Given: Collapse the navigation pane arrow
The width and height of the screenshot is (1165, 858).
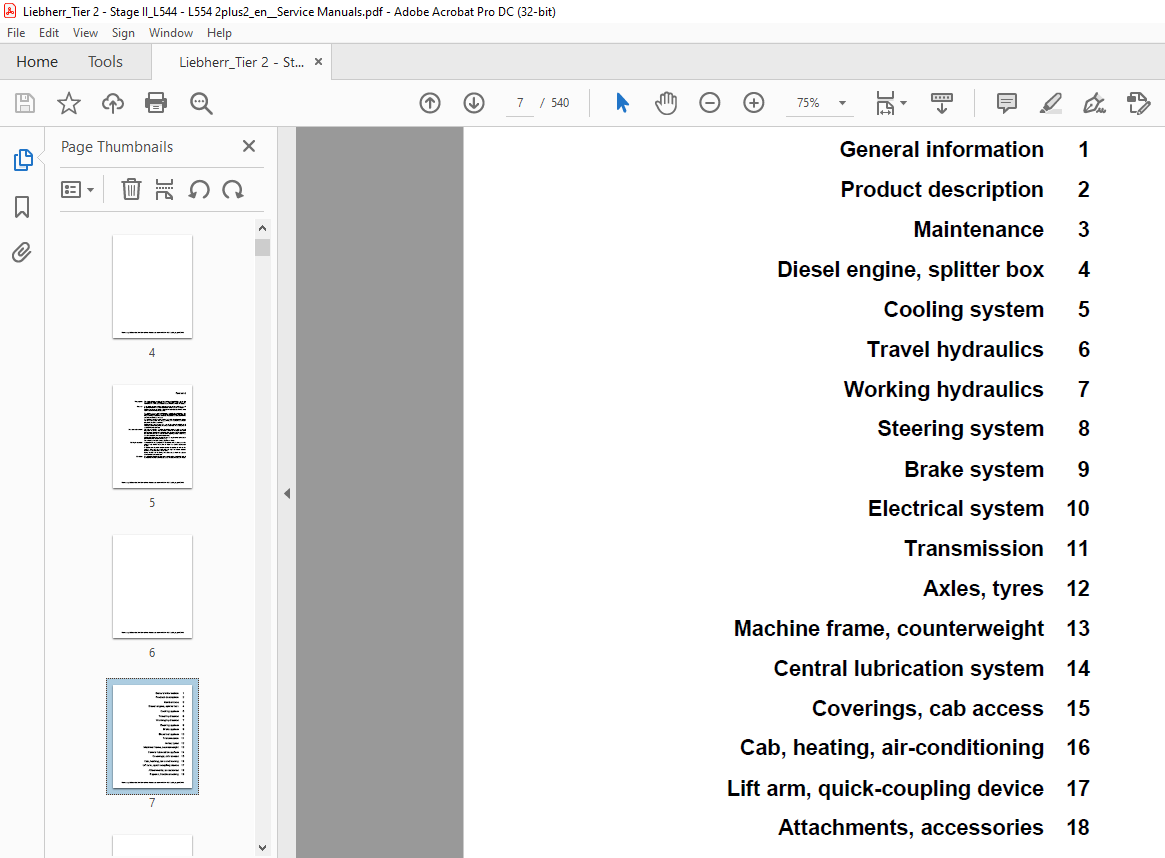Looking at the screenshot, I should pyautogui.click(x=287, y=493).
